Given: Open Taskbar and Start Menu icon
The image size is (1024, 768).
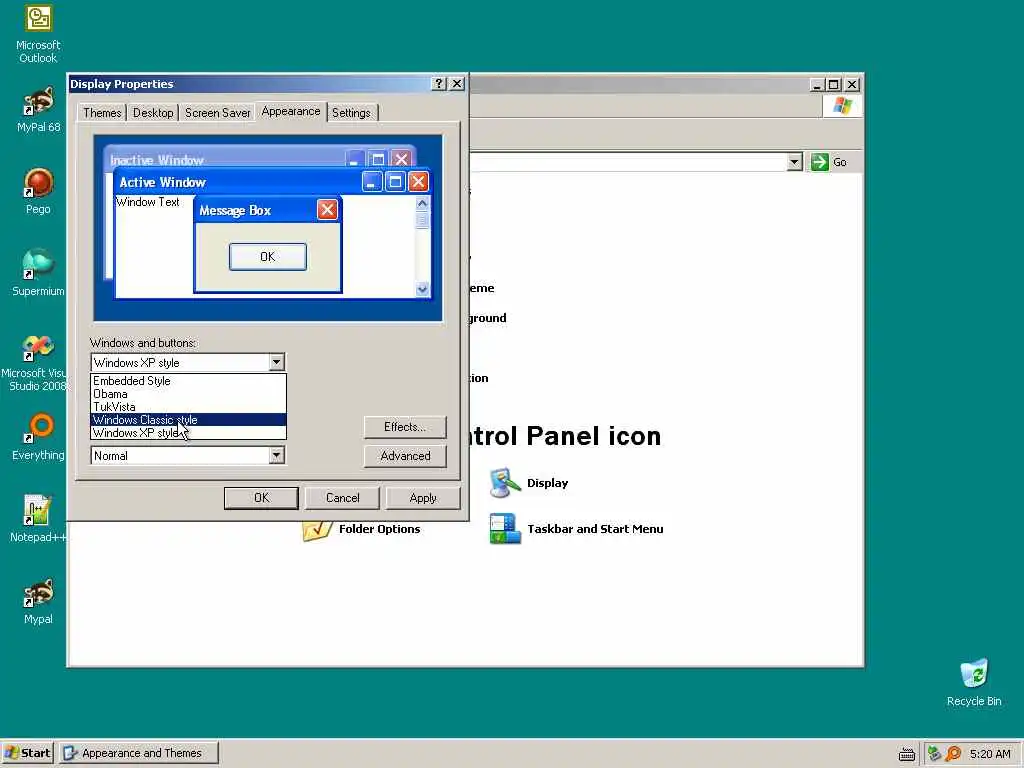Looking at the screenshot, I should [576, 529].
